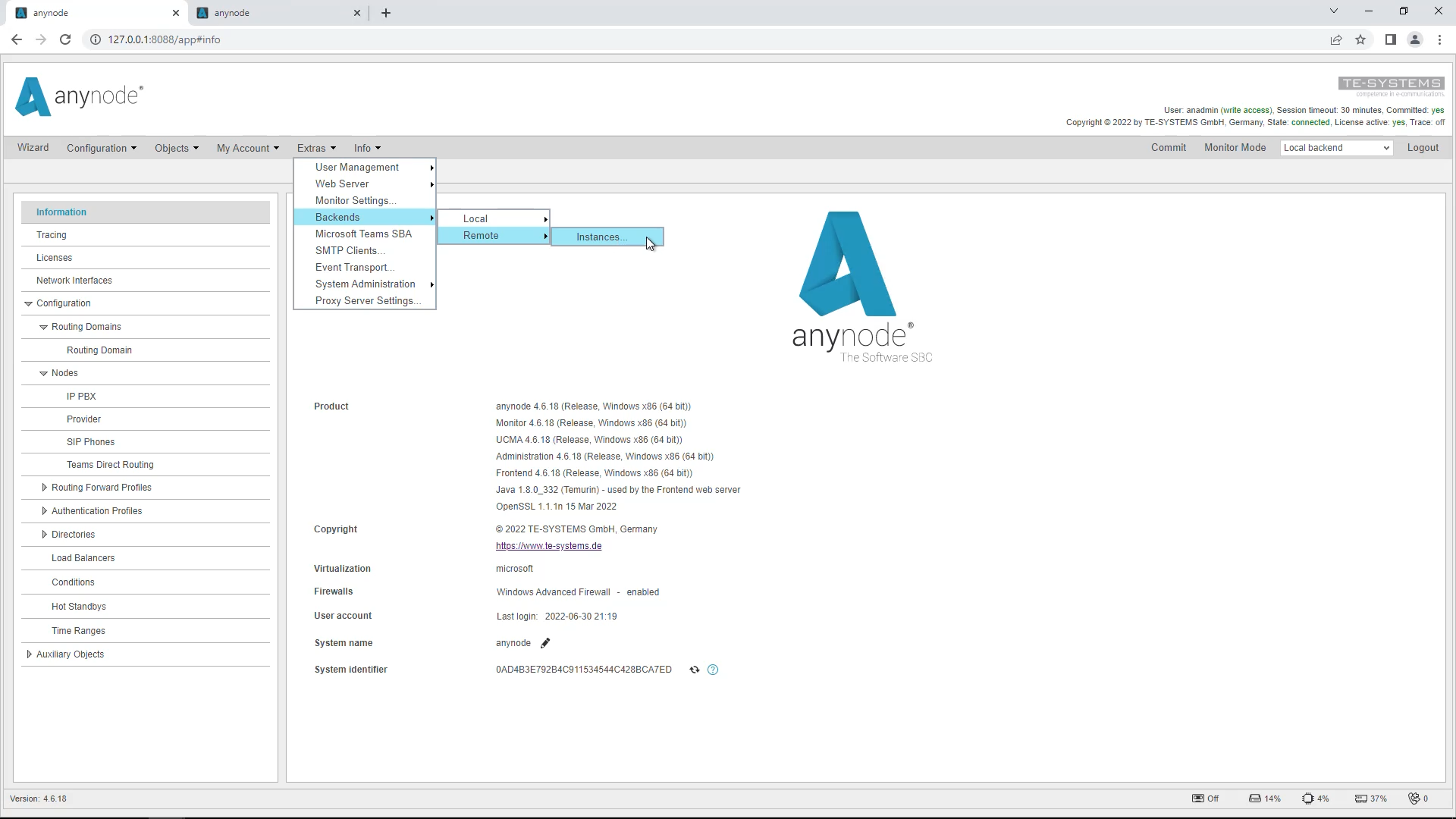The height and width of the screenshot is (819, 1456).
Task: Click the anynode logo in the header
Action: tap(79, 96)
